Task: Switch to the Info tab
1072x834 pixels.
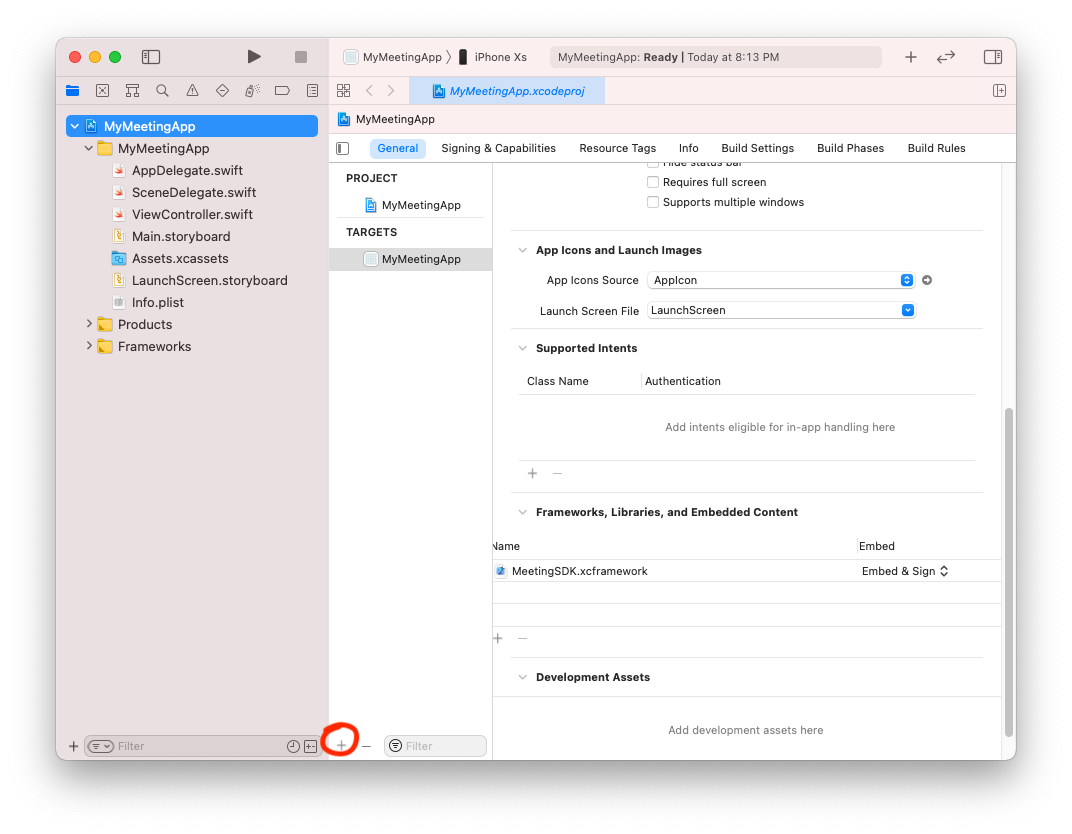Action: pyautogui.click(x=688, y=148)
